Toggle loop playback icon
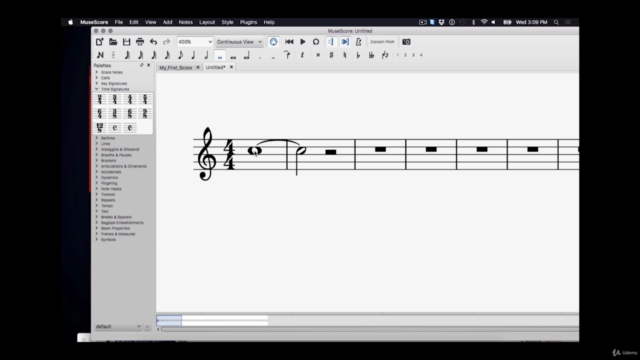Viewport: 640px width, 360px height. (316, 42)
